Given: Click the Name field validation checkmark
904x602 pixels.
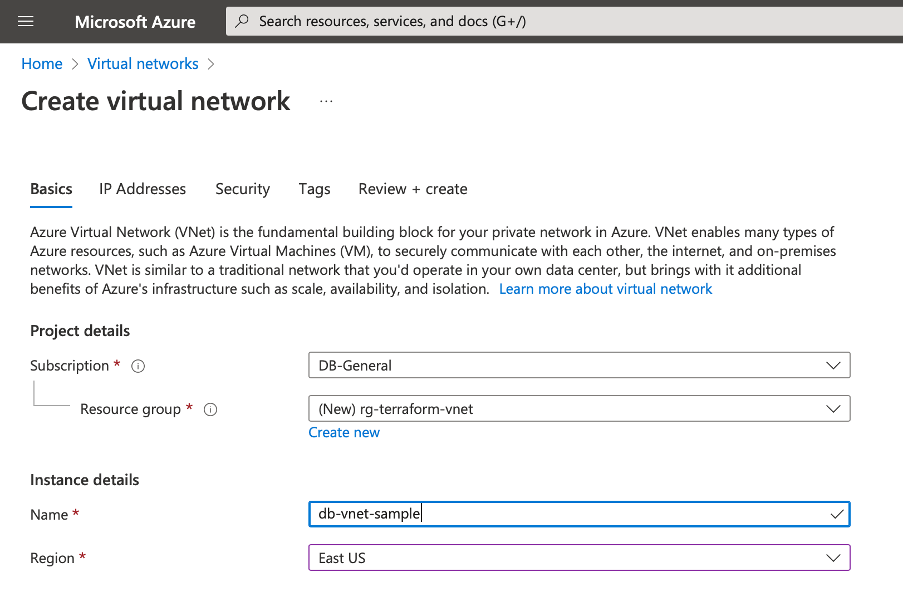Looking at the screenshot, I should point(837,514).
